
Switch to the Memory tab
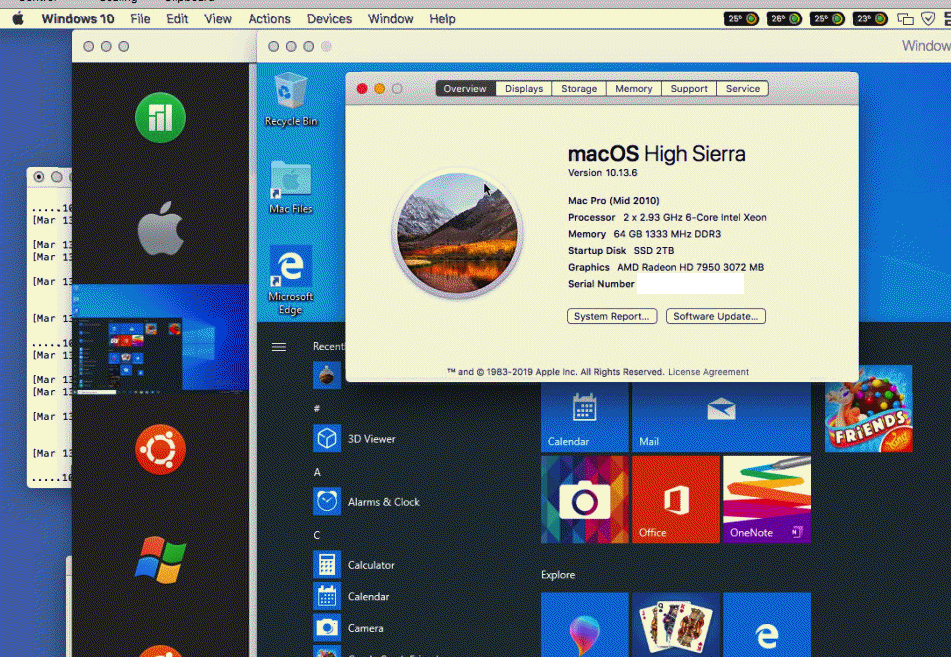(634, 89)
